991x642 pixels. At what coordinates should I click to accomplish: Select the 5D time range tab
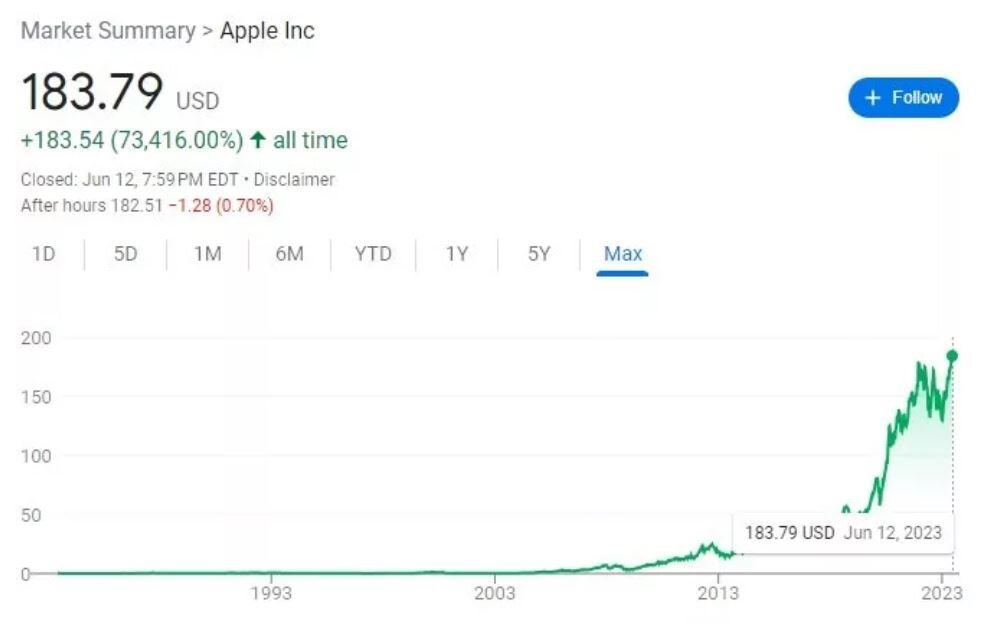tap(125, 254)
